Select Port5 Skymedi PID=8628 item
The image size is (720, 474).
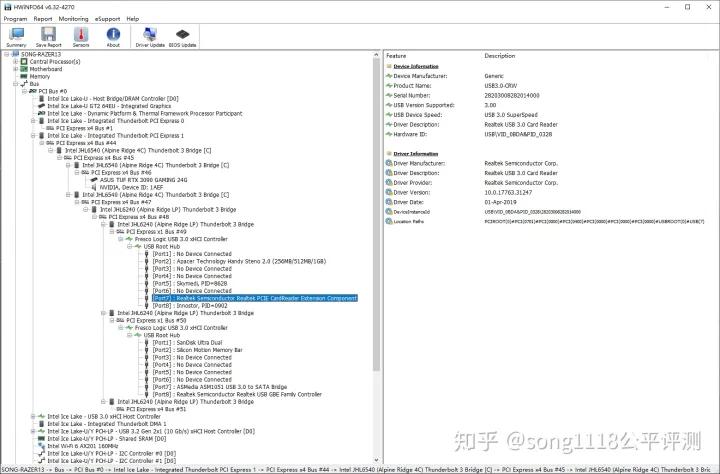coord(190,283)
